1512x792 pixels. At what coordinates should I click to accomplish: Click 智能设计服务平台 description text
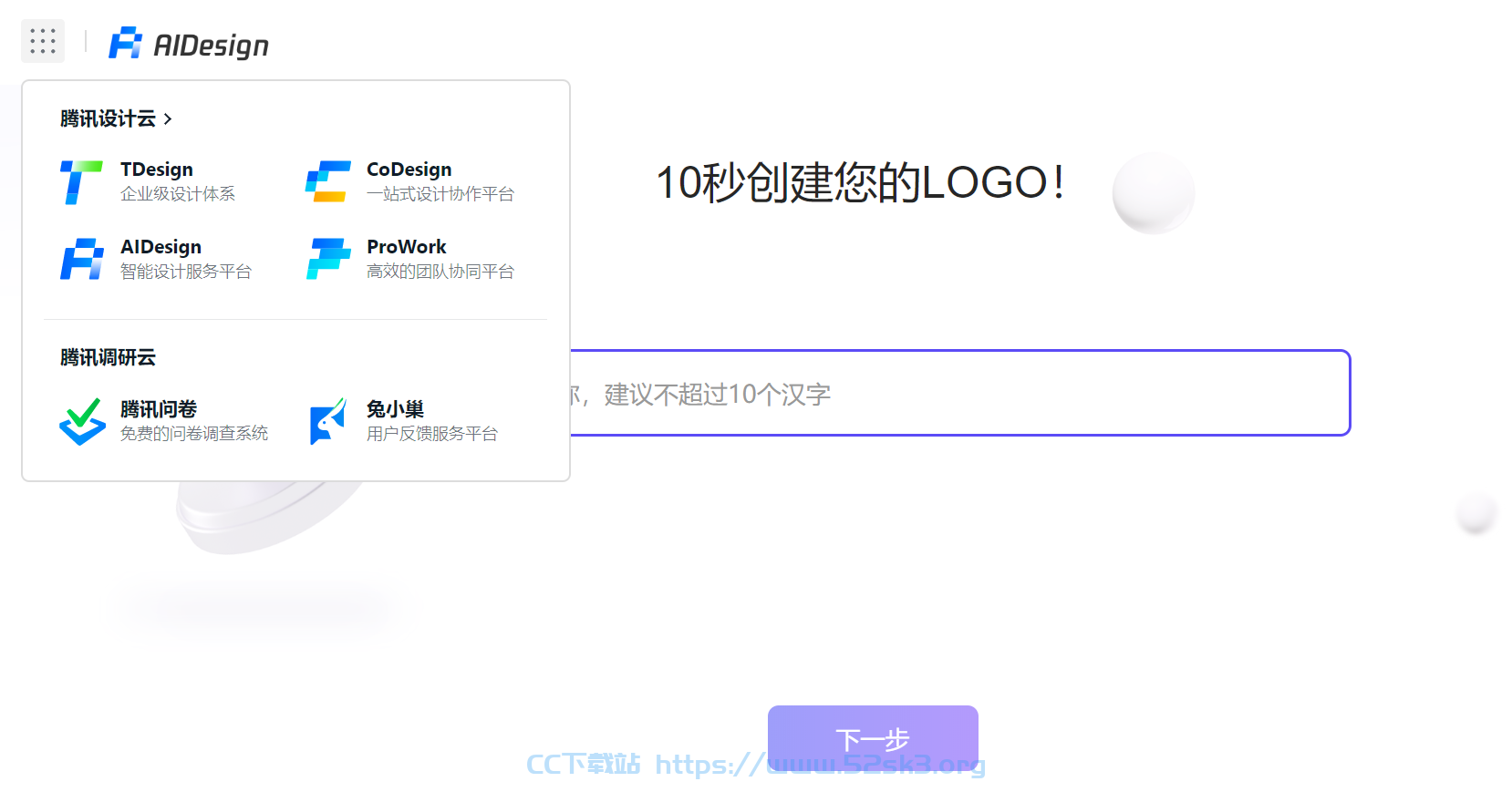coord(186,272)
